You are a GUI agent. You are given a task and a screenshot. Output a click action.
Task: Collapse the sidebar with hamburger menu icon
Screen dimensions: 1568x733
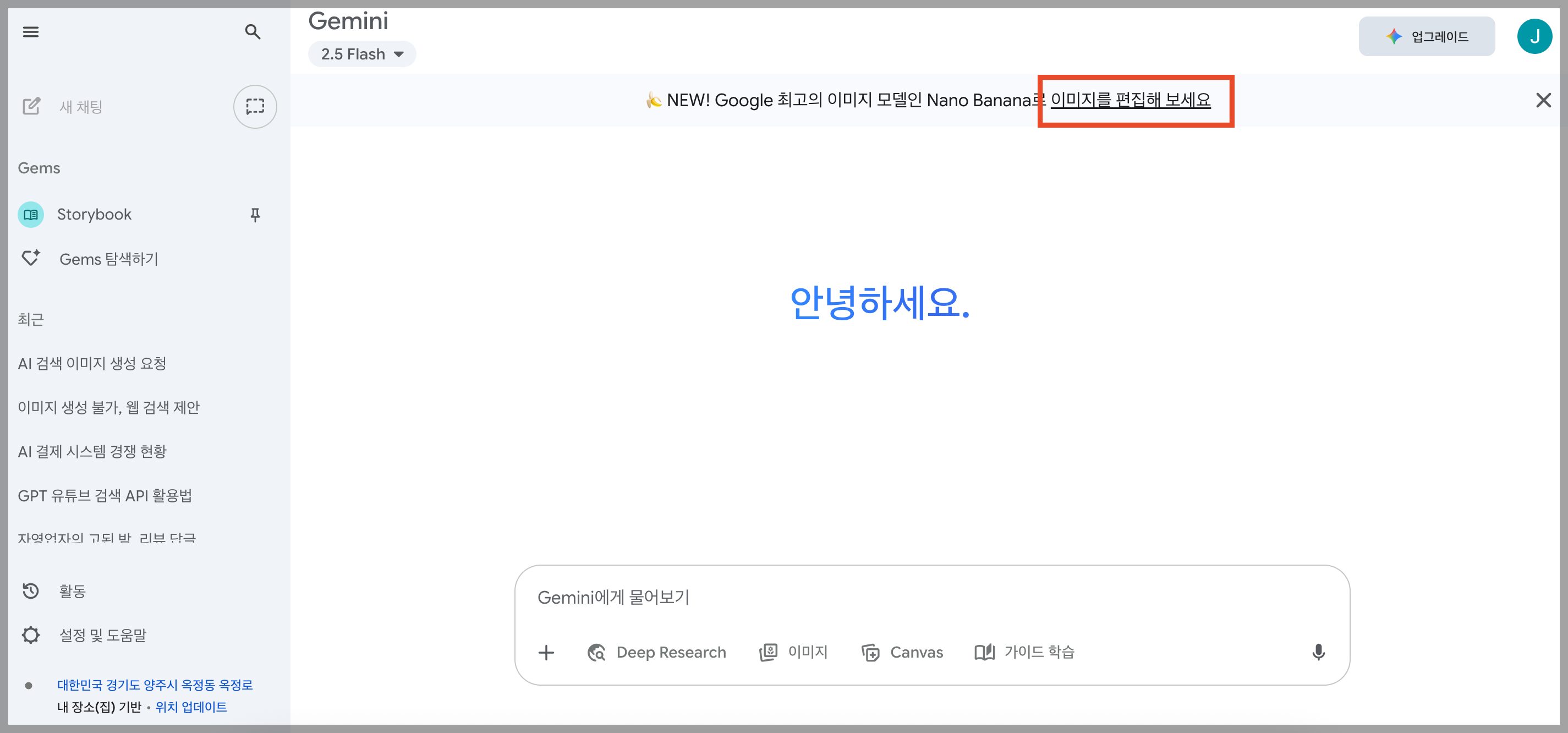30,32
